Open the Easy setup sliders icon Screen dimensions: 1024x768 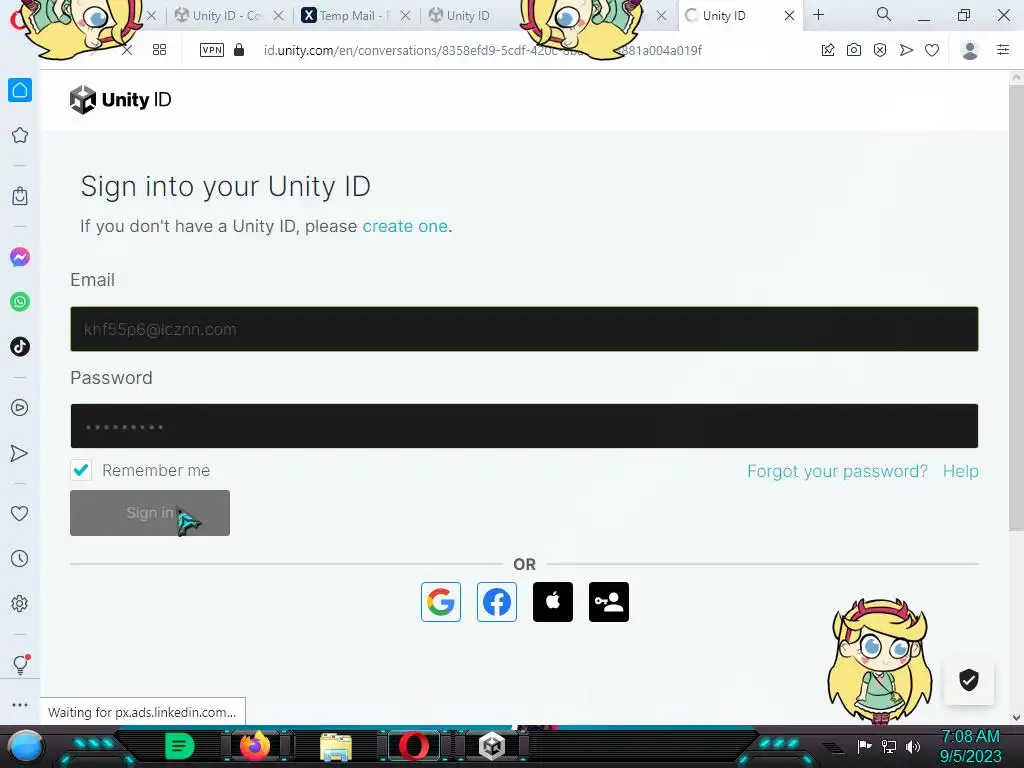pos(1003,50)
